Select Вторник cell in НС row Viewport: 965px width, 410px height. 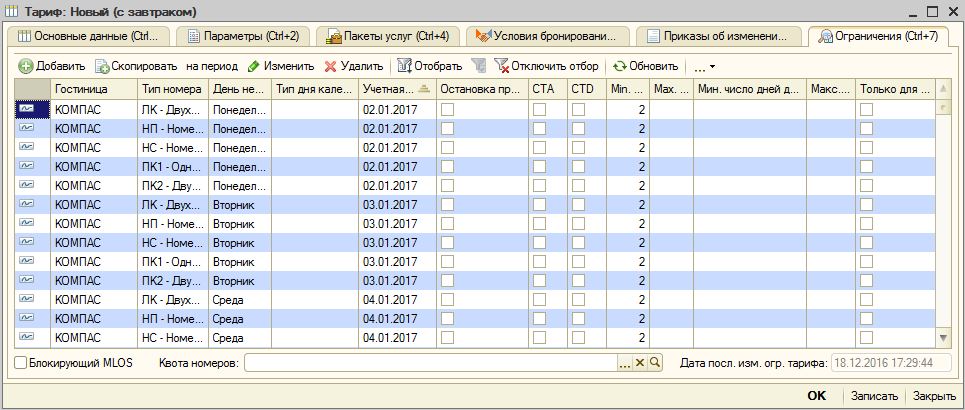[x=239, y=243]
